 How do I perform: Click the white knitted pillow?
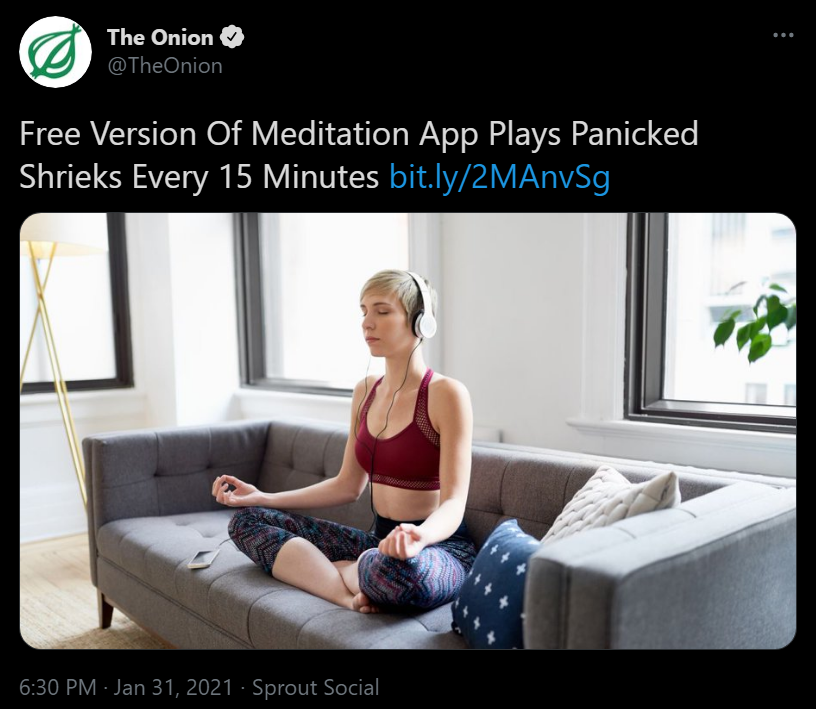pos(609,503)
